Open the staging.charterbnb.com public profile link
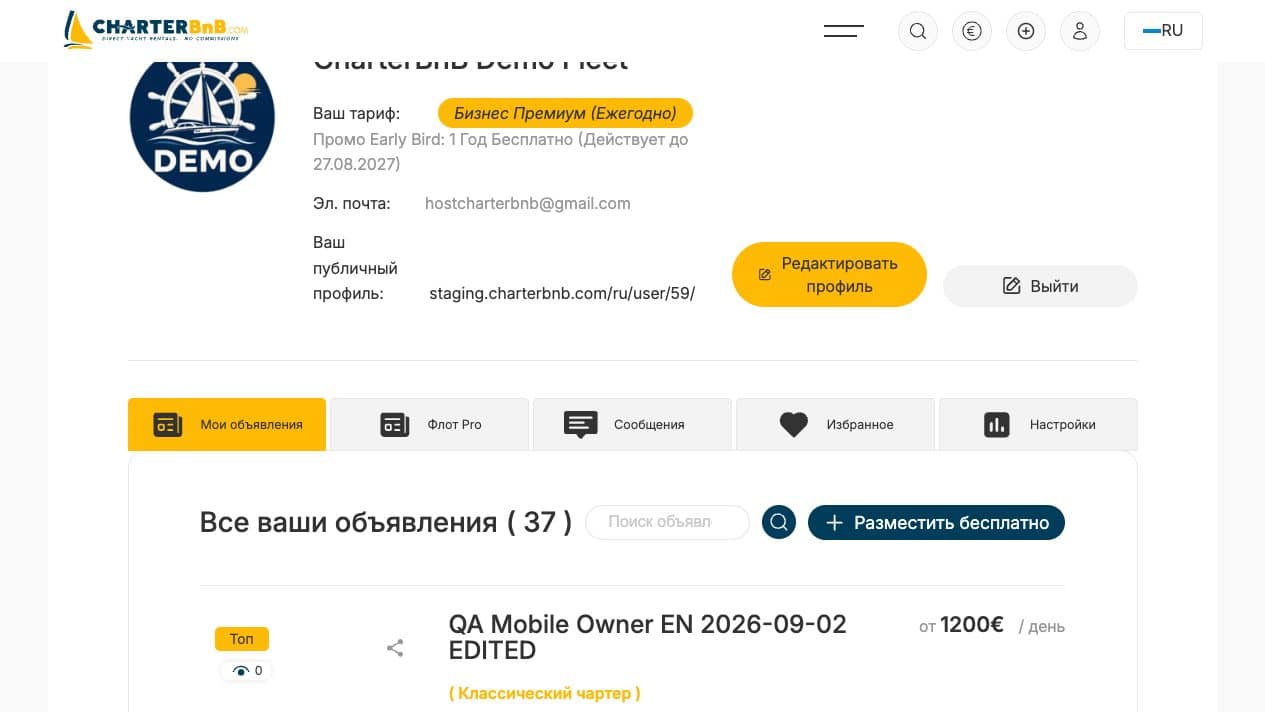 tap(562, 293)
